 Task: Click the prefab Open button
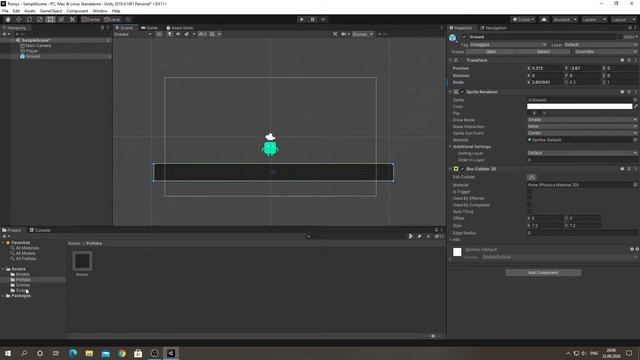(x=491, y=52)
